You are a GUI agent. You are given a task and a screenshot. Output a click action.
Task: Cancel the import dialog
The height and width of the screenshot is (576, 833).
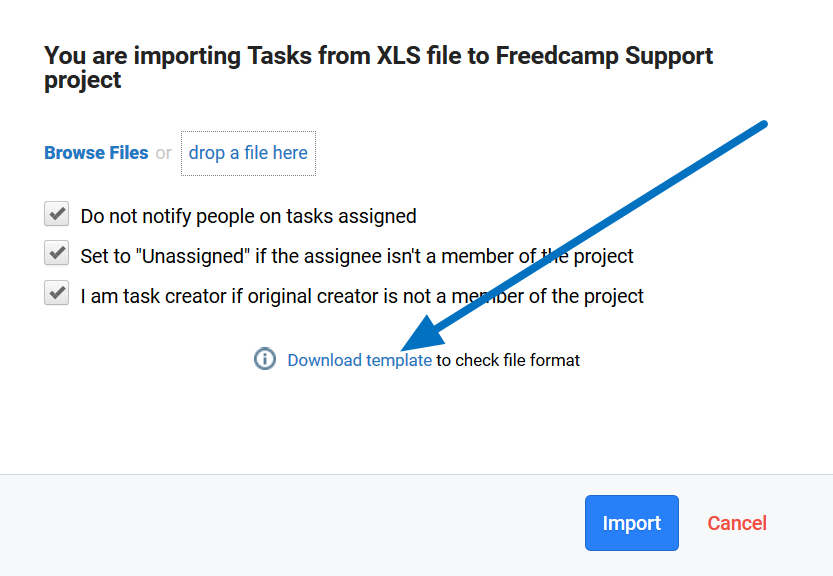click(737, 523)
